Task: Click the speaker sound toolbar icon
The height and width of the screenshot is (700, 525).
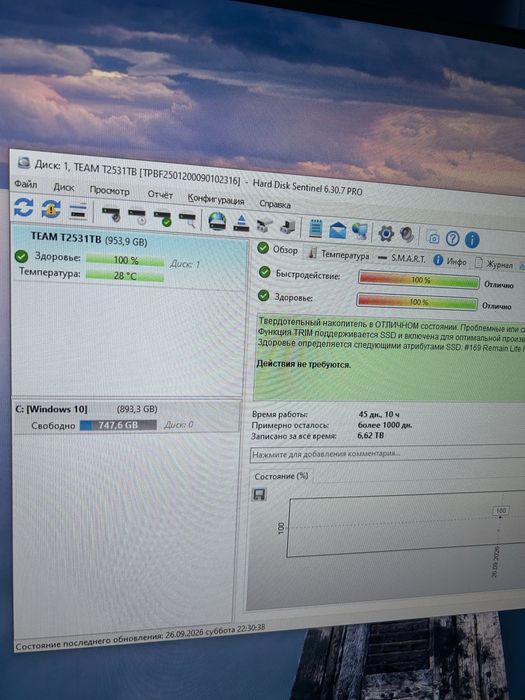Action: coord(407,234)
